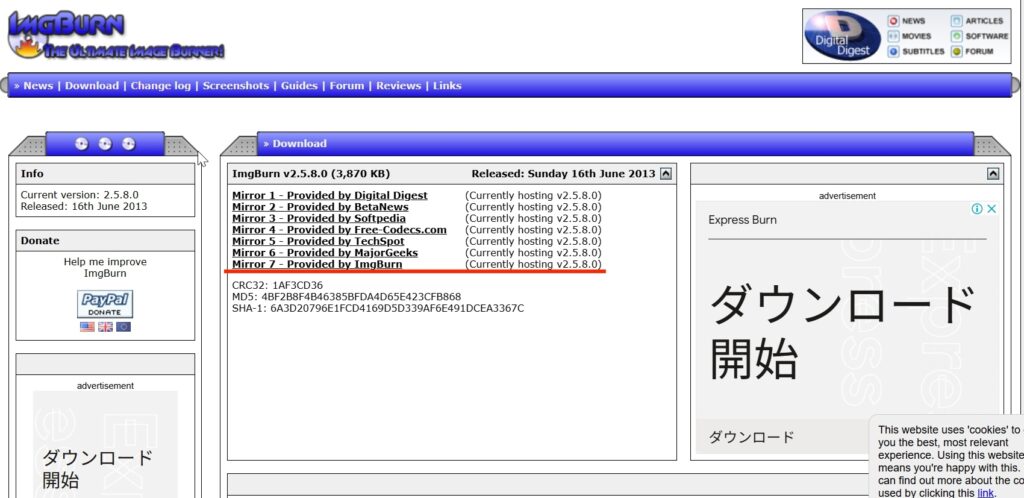Download from Mirror 6 MajorGeeks
1024x498 pixels.
[x=325, y=253]
